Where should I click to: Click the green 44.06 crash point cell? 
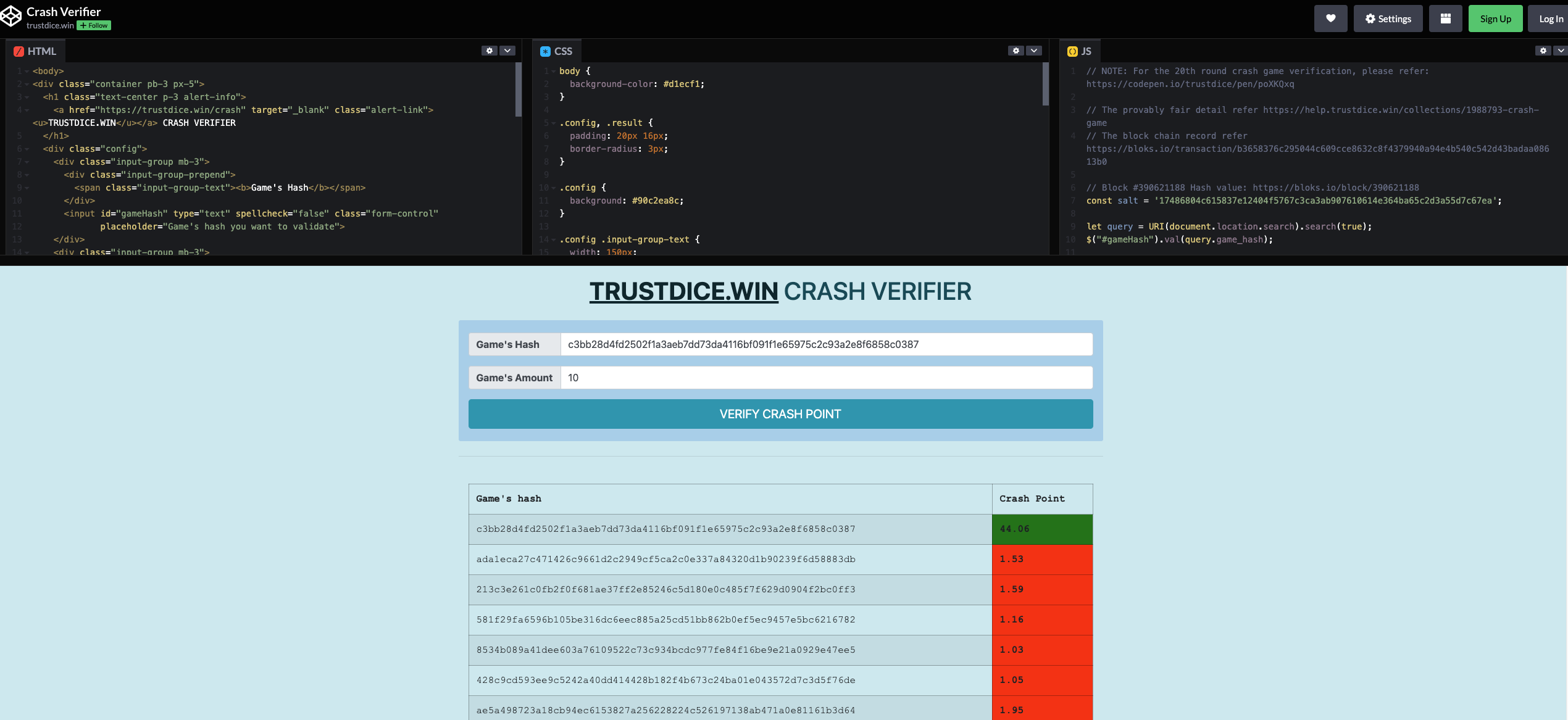pyautogui.click(x=1042, y=529)
